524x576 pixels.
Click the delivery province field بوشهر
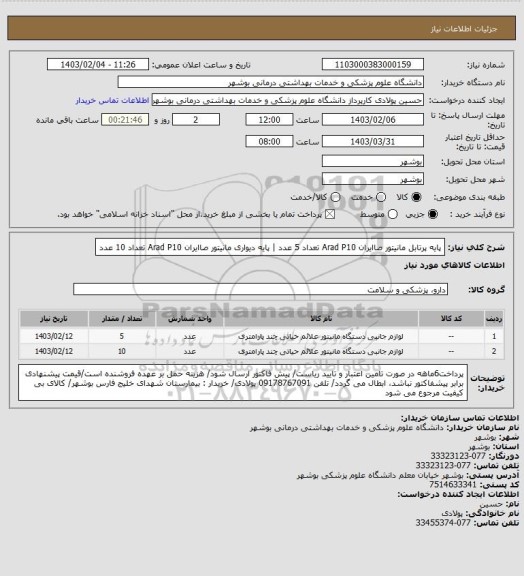coord(373,161)
